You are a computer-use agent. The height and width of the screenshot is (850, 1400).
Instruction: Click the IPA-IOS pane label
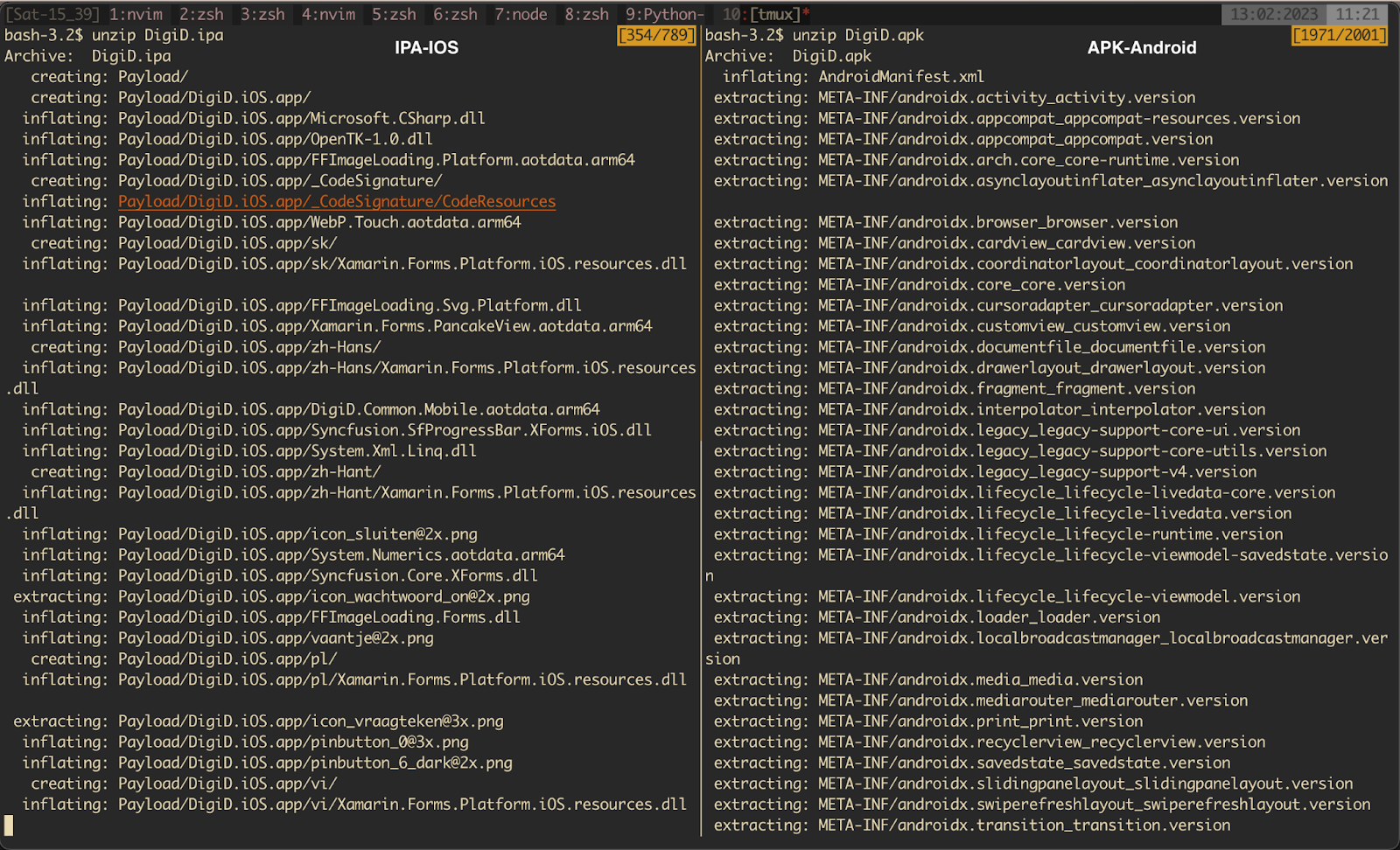pos(426,48)
